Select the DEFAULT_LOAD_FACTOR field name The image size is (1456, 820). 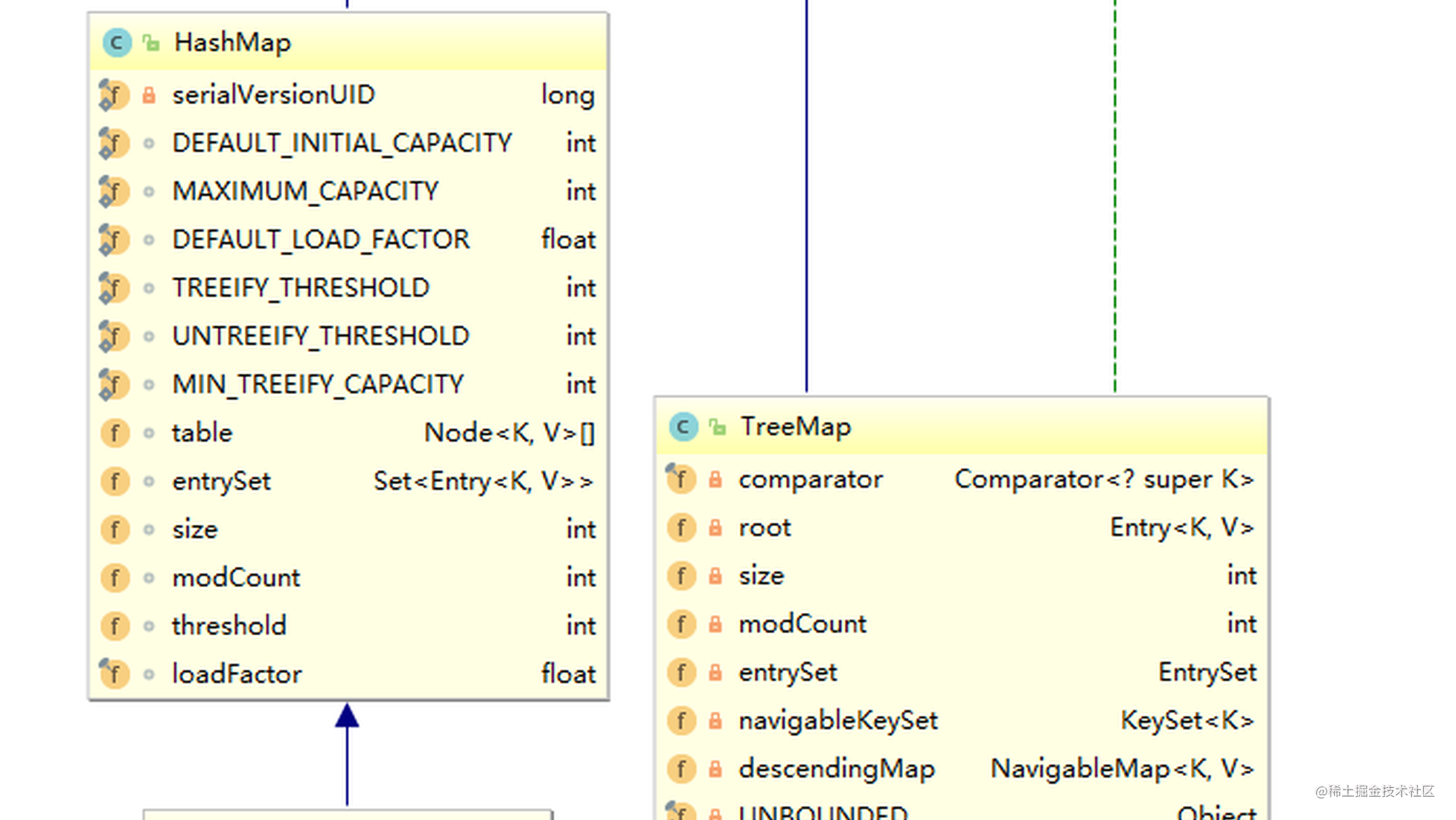[x=321, y=240]
